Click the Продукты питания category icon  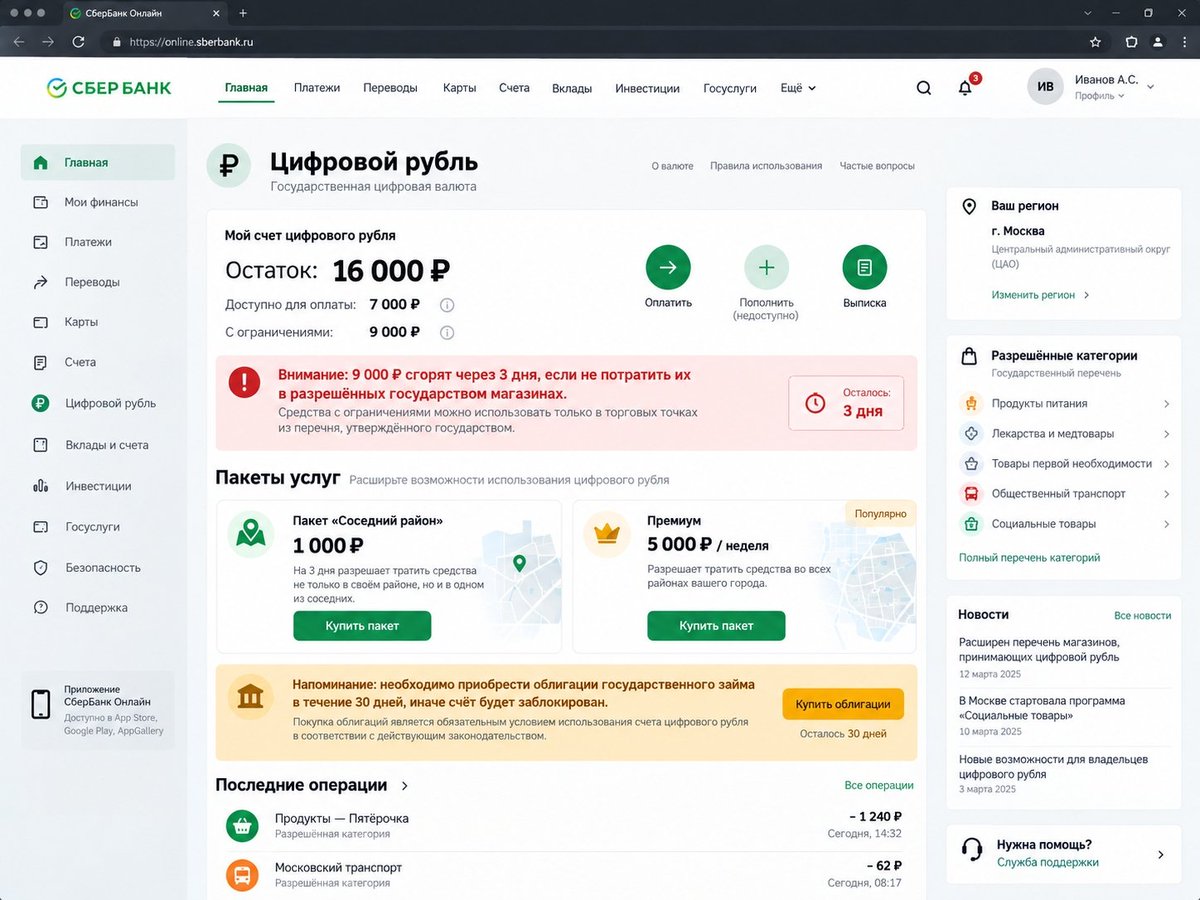click(x=970, y=404)
